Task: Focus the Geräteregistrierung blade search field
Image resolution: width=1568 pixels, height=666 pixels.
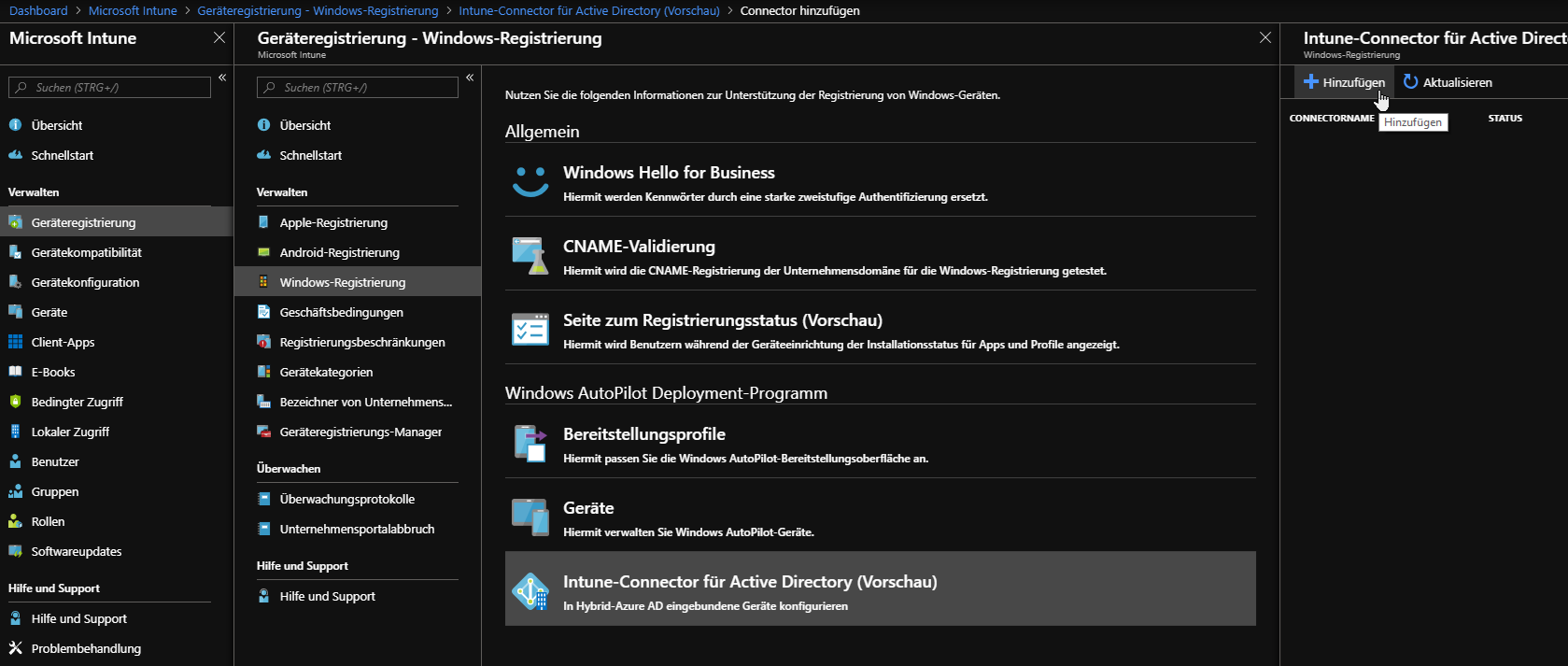Action: 358,87
